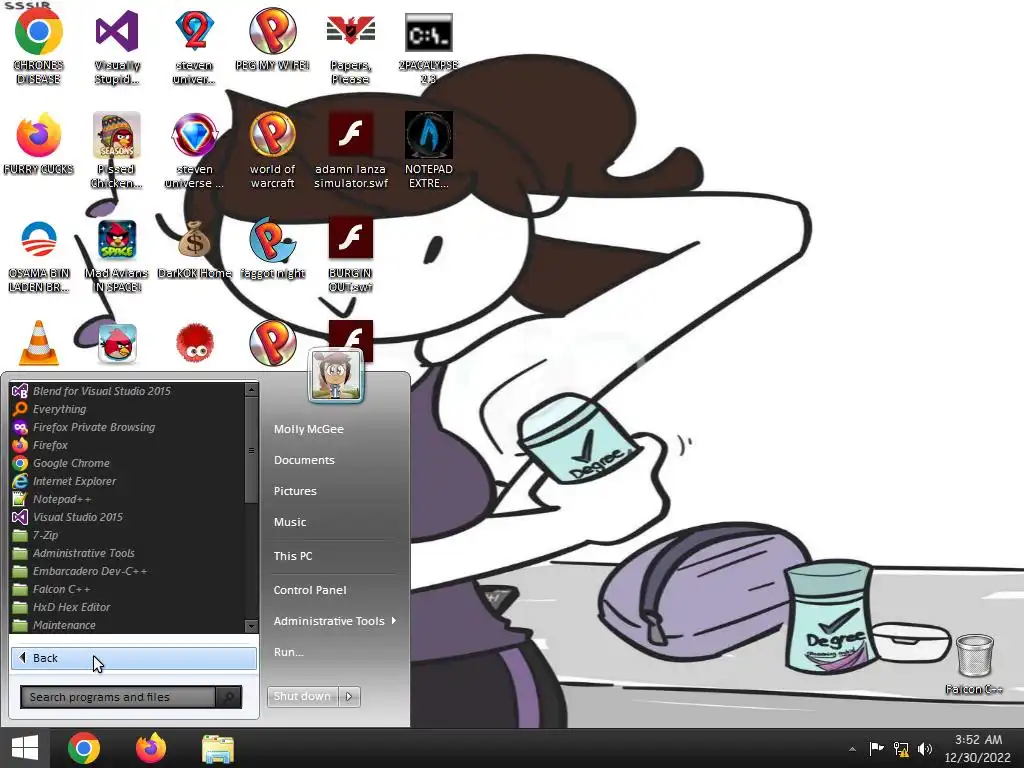Click the Windows Start button
The image size is (1024, 768).
point(25,748)
